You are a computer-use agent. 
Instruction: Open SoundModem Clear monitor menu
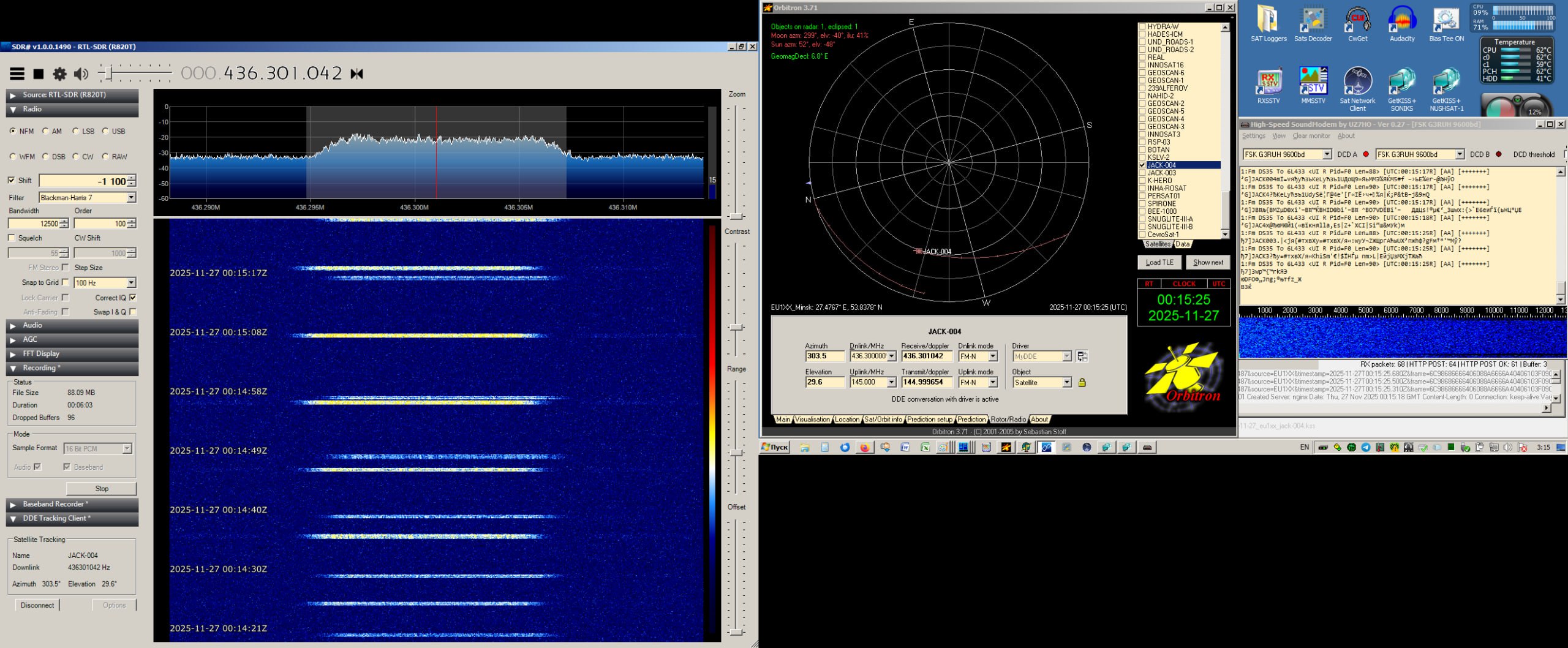pyautogui.click(x=1311, y=136)
